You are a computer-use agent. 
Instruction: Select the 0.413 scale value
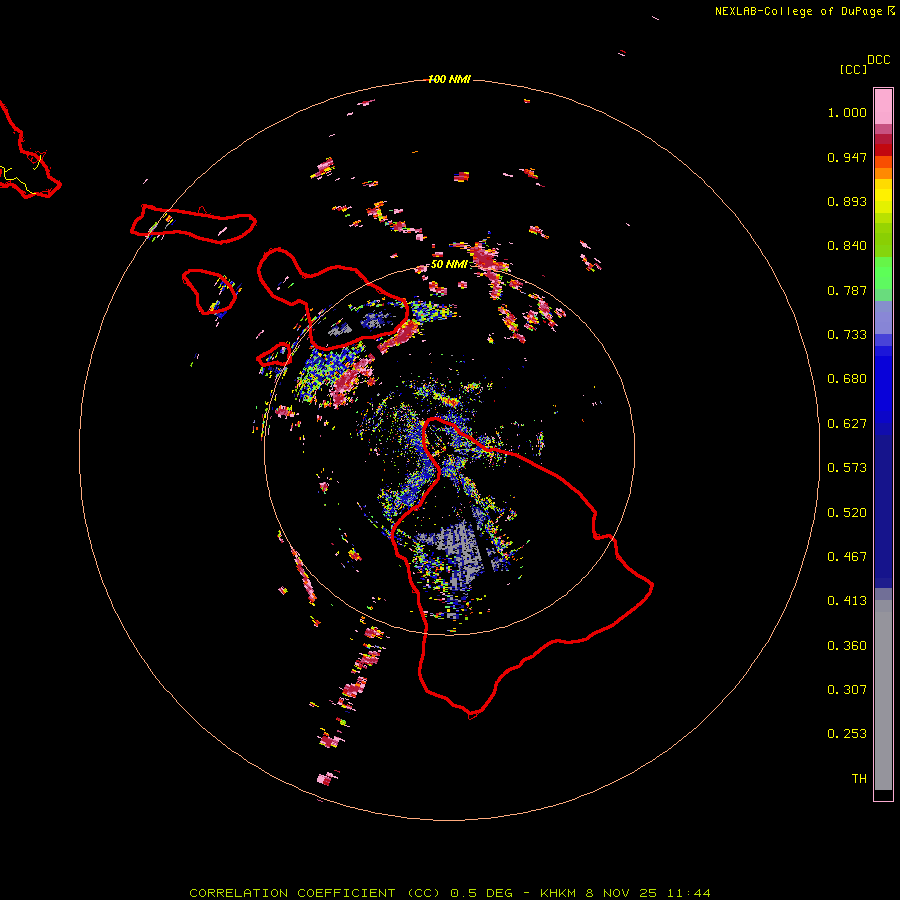click(847, 601)
